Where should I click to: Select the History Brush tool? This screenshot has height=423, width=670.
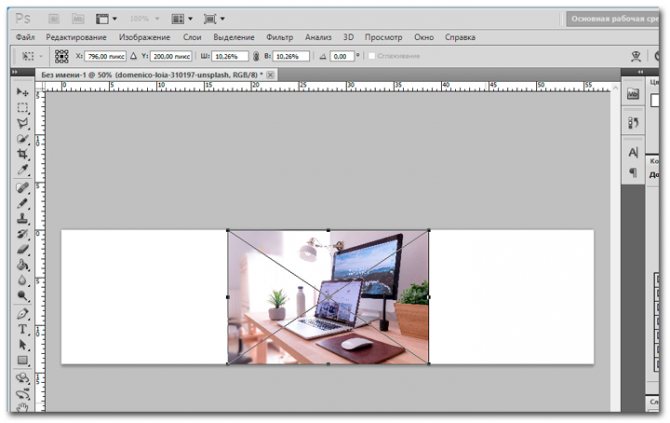(x=22, y=234)
